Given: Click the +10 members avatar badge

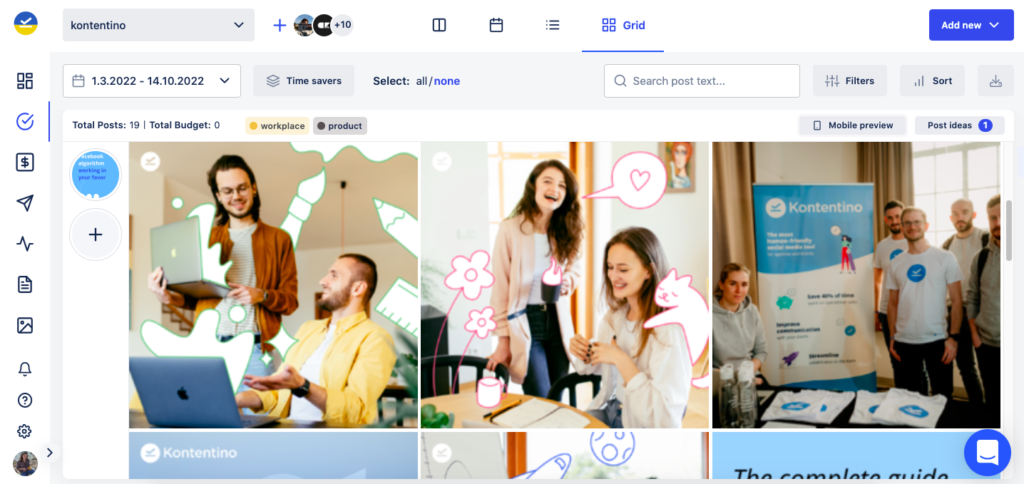Looking at the screenshot, I should (x=342, y=25).
